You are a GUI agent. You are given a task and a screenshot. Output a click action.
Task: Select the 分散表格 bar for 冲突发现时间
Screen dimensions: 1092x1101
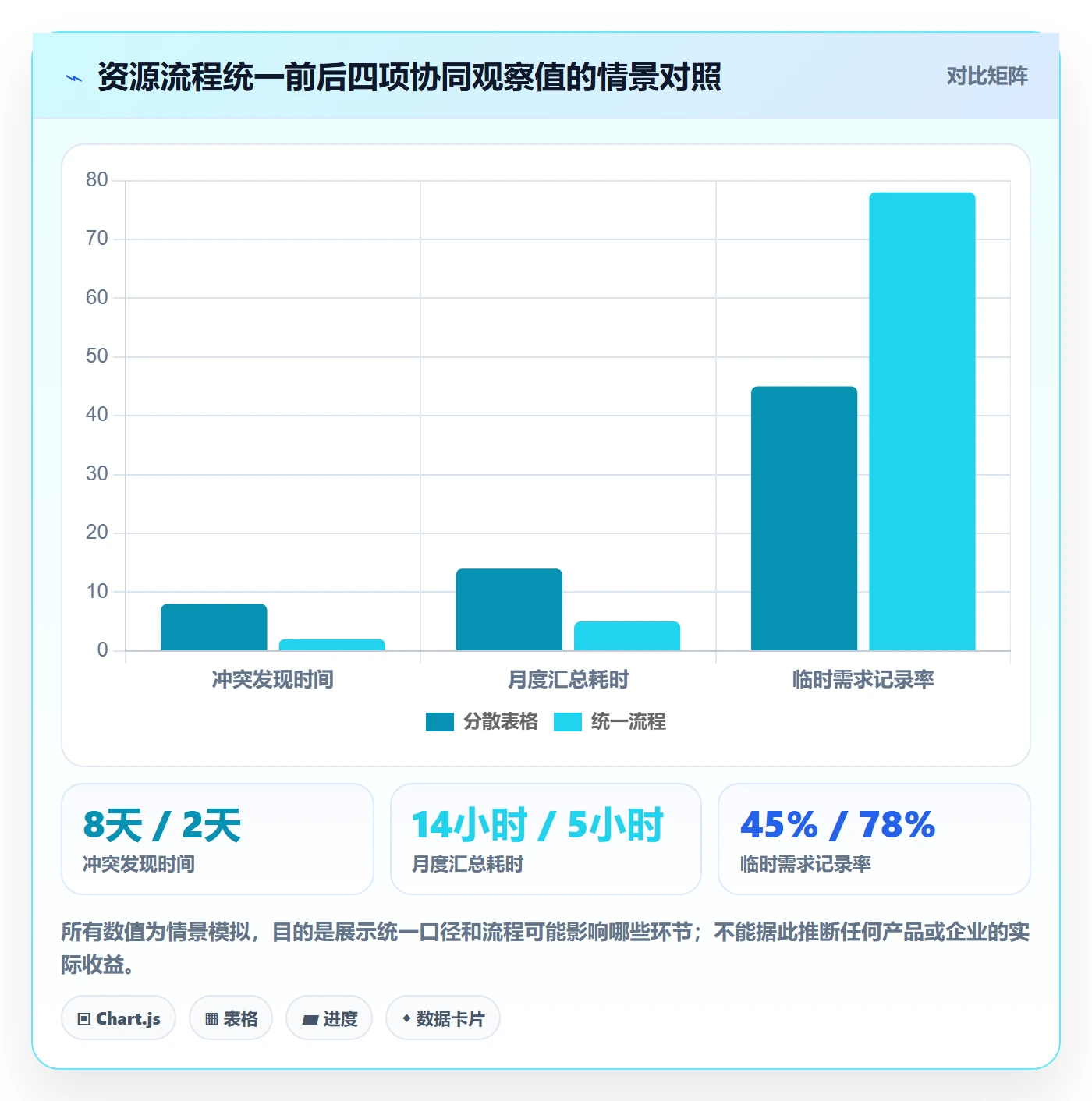point(214,627)
